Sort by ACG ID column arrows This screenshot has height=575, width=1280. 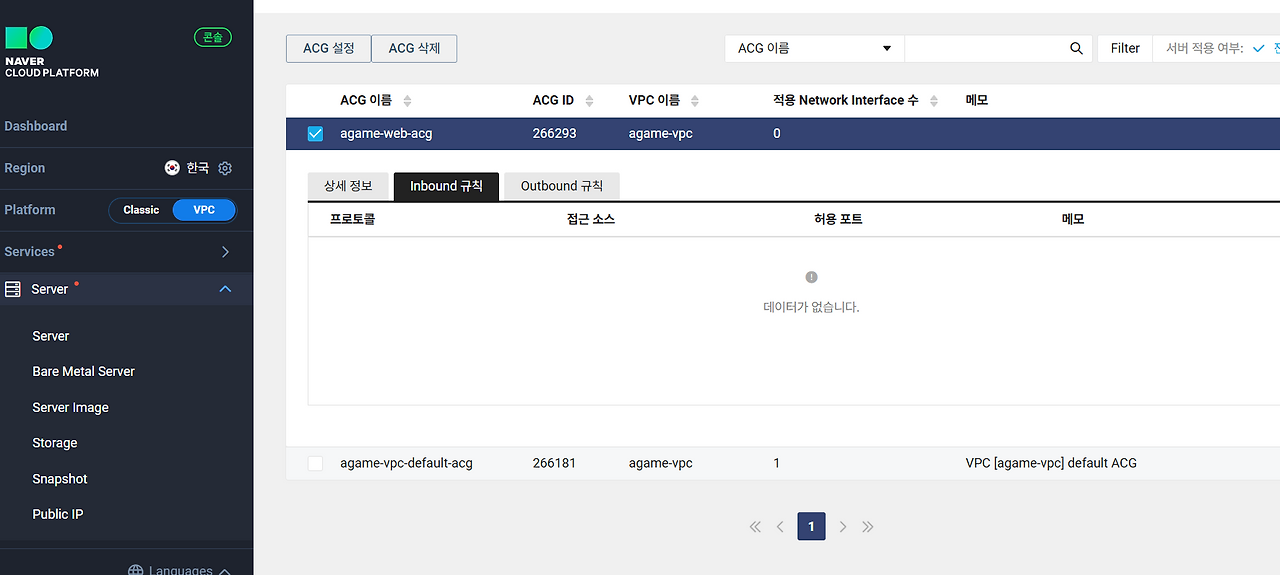pyautogui.click(x=589, y=101)
